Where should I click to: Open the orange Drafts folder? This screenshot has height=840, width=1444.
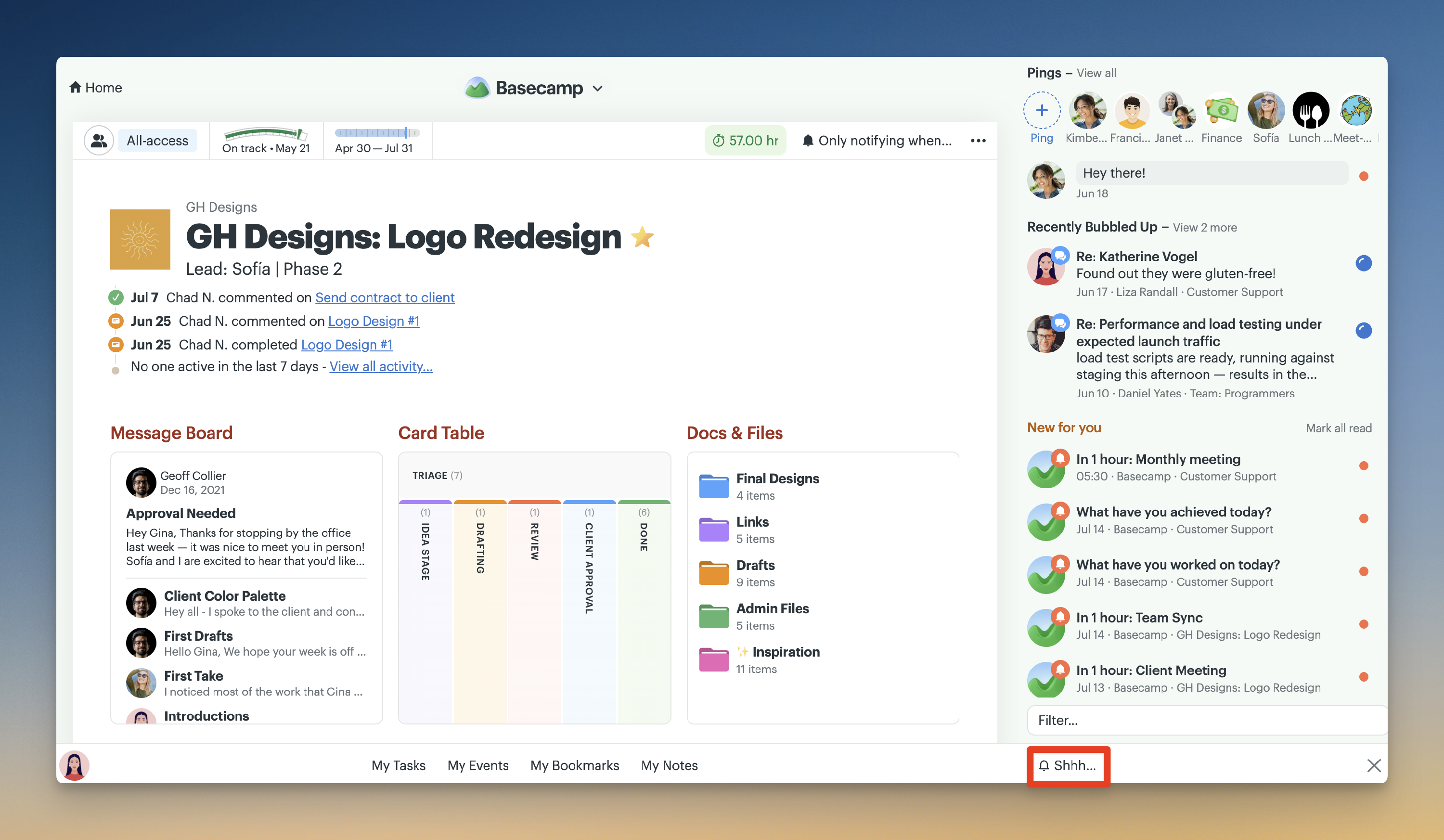coord(713,573)
